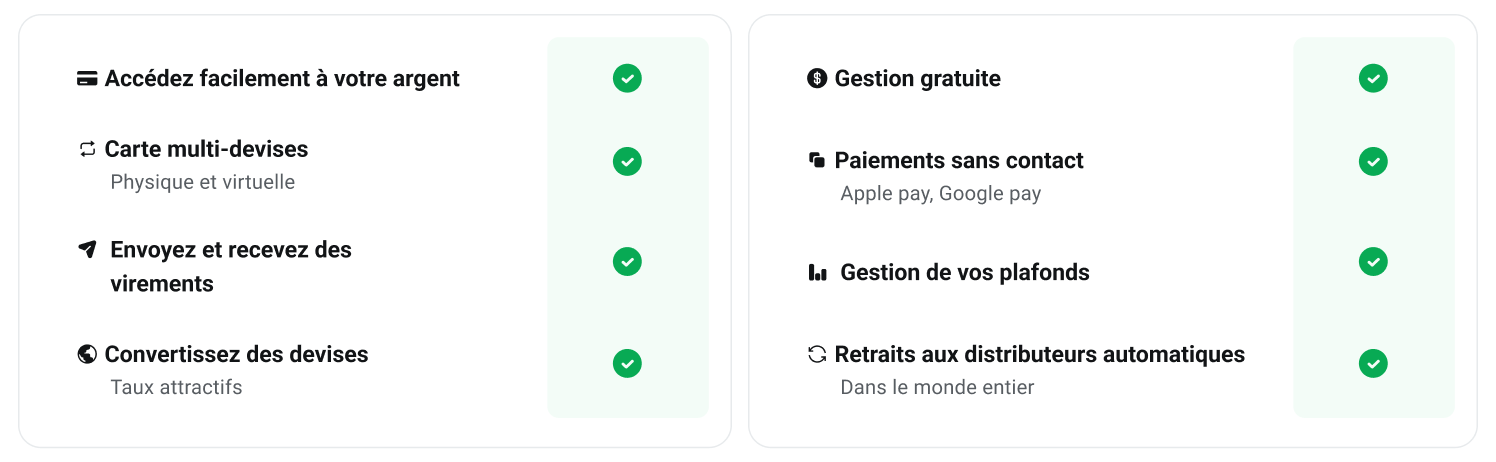Click the dollar coin icon for Gestion gratuite
The image size is (1496, 462).
coord(817,78)
